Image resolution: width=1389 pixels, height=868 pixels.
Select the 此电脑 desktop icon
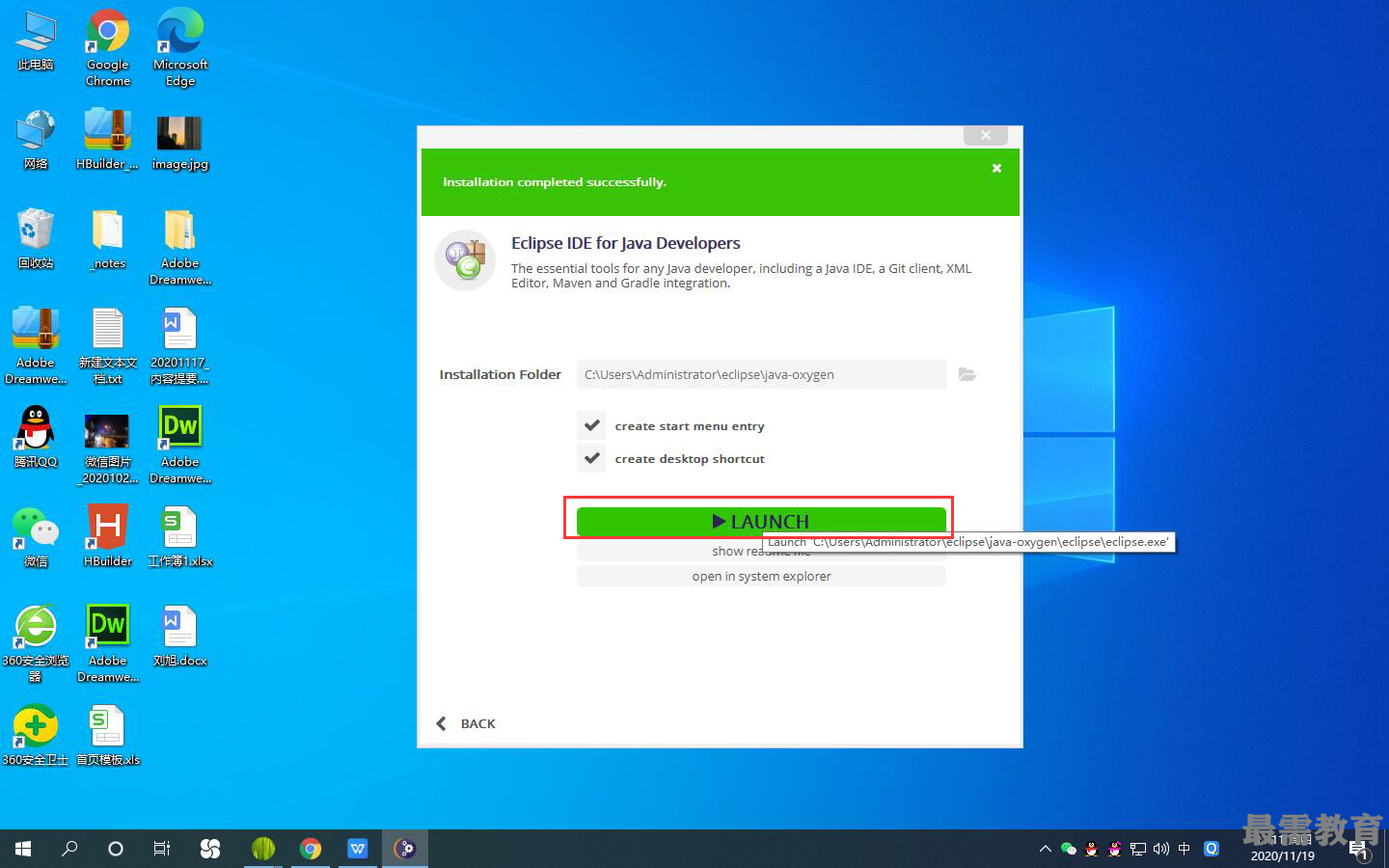(36, 41)
